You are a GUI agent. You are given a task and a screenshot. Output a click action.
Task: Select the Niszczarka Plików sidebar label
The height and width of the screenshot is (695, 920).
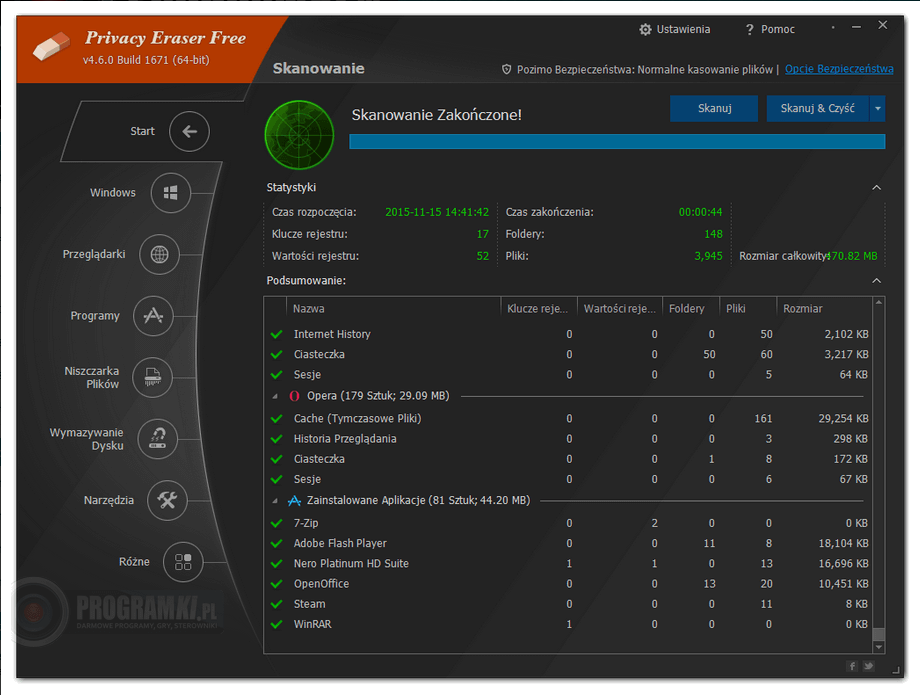[x=92, y=378]
